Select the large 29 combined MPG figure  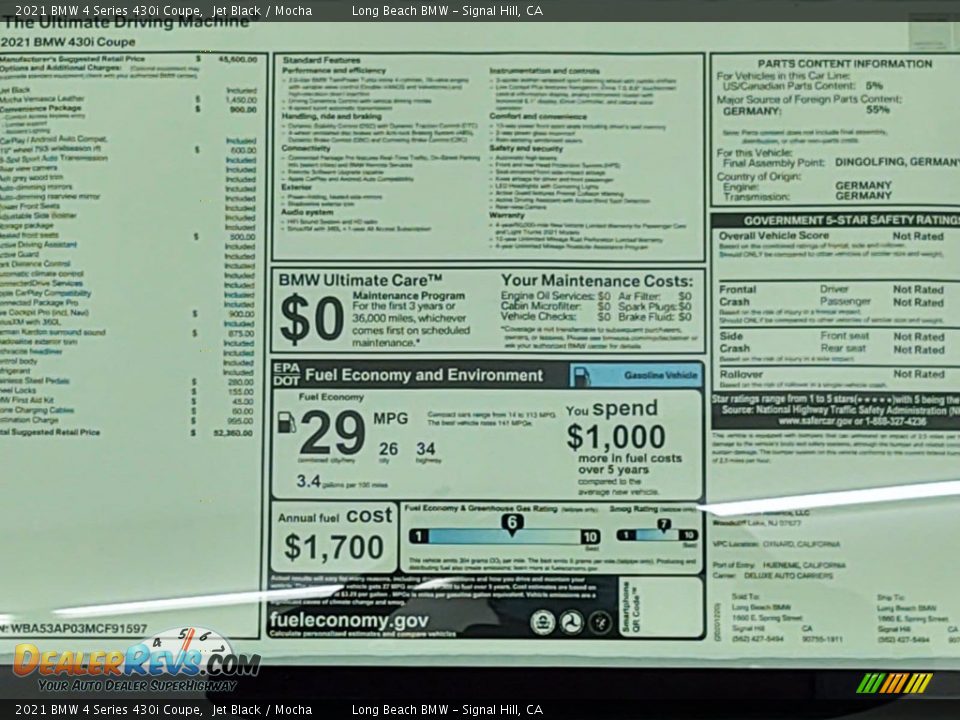(332, 432)
